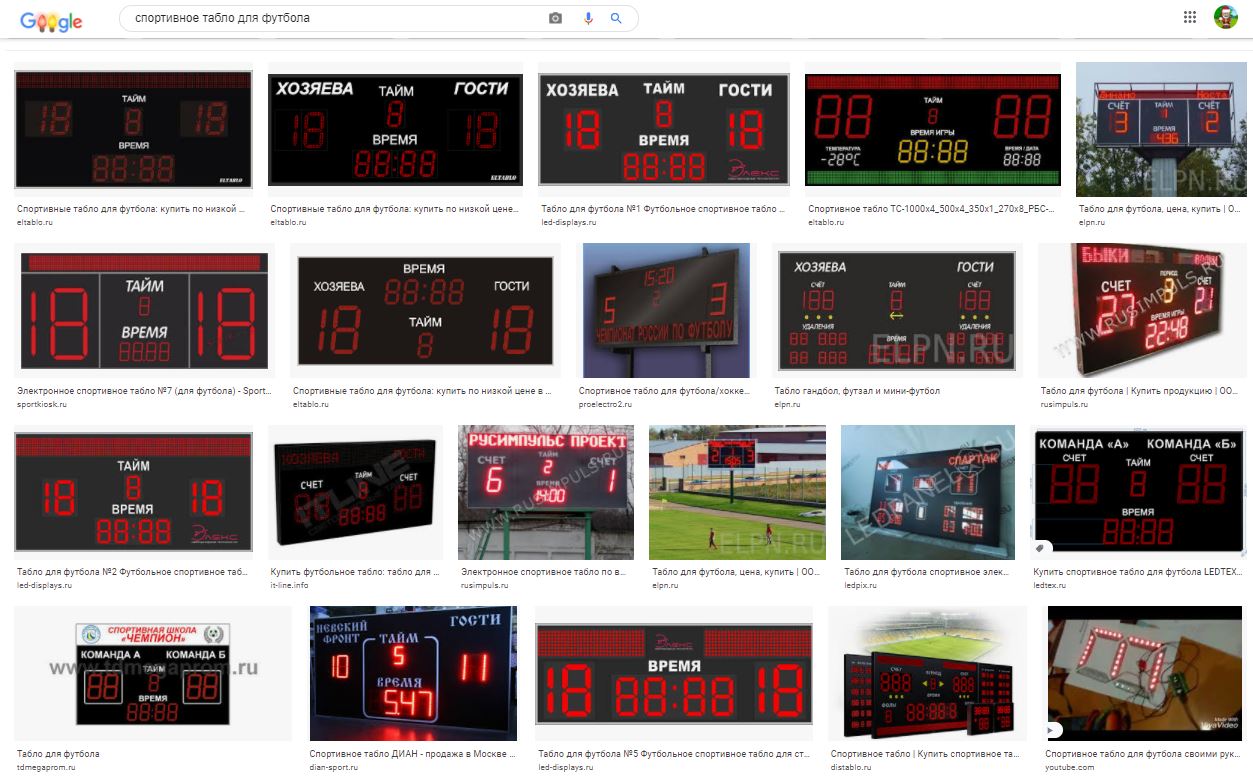Screen dimensions: 1253x783
Task: Open link 'Спортивное табло для футбола своими рук...'
Action: tap(1142, 754)
